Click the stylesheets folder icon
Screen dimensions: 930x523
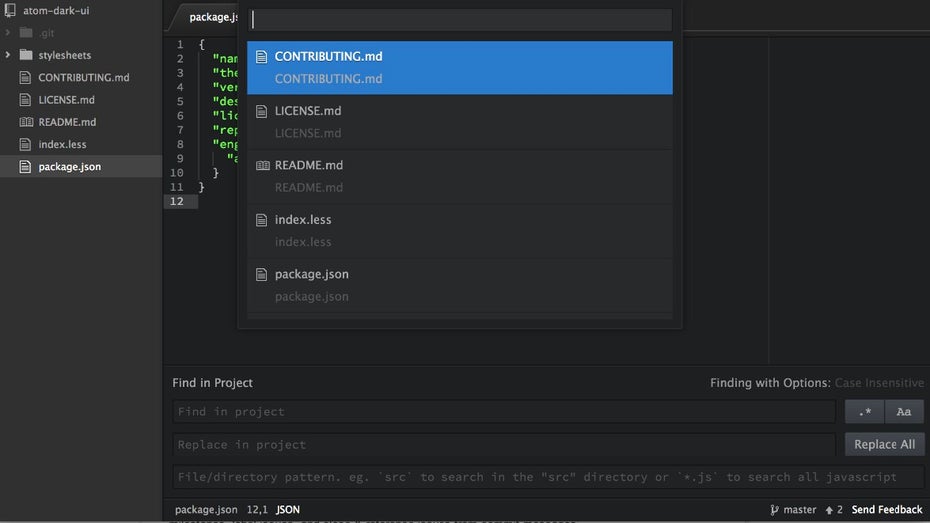[x=26, y=55]
